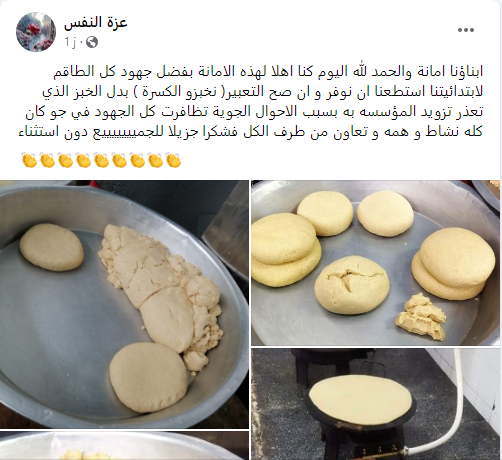Image resolution: width=502 pixels, height=460 pixels.
Task: Click the first clapping emoji on the left
Action: point(29,160)
